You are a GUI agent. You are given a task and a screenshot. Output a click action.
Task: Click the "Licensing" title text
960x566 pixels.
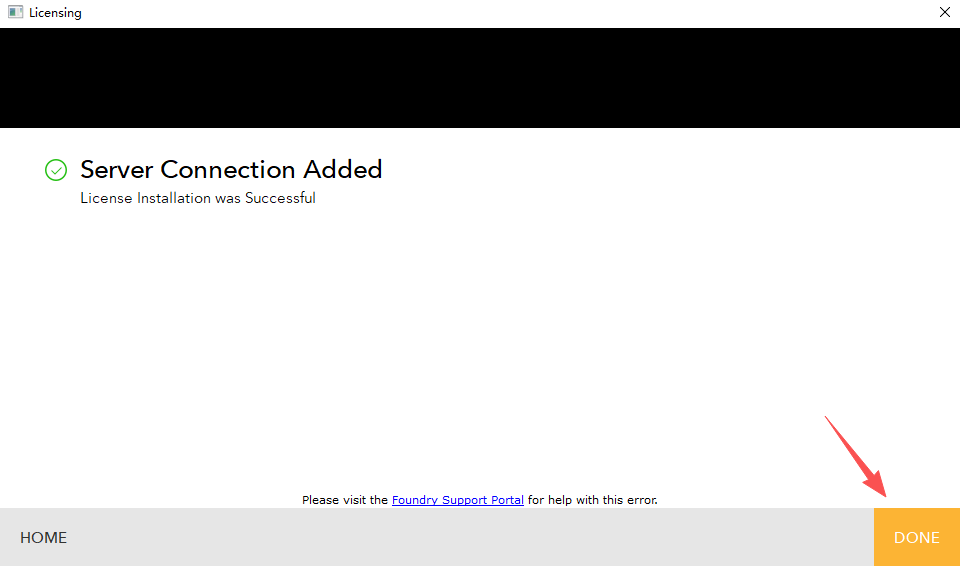pyautogui.click(x=55, y=13)
